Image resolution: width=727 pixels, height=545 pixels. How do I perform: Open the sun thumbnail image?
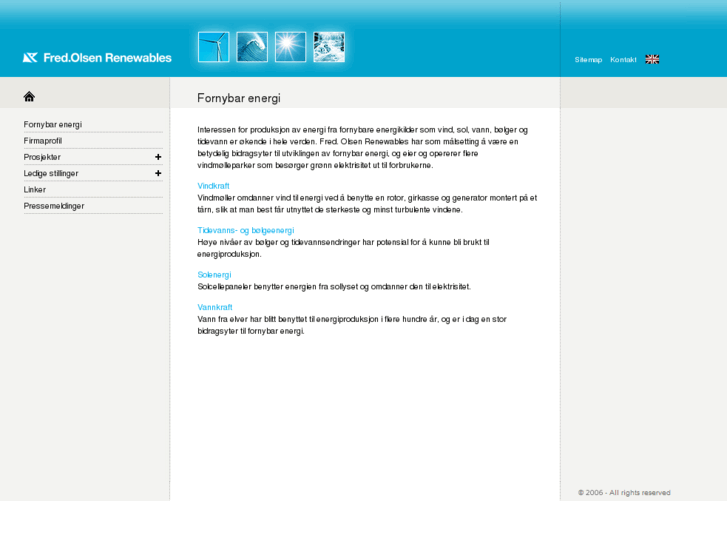[291, 47]
